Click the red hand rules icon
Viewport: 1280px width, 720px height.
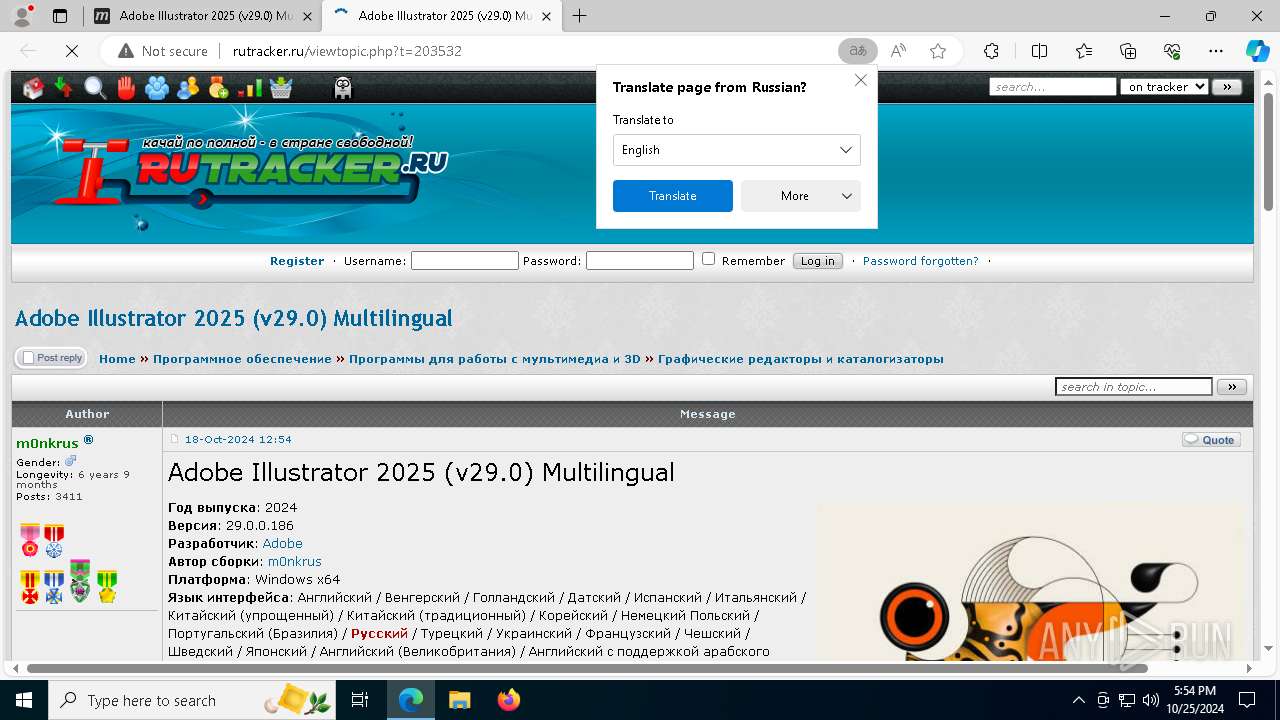pyautogui.click(x=126, y=88)
